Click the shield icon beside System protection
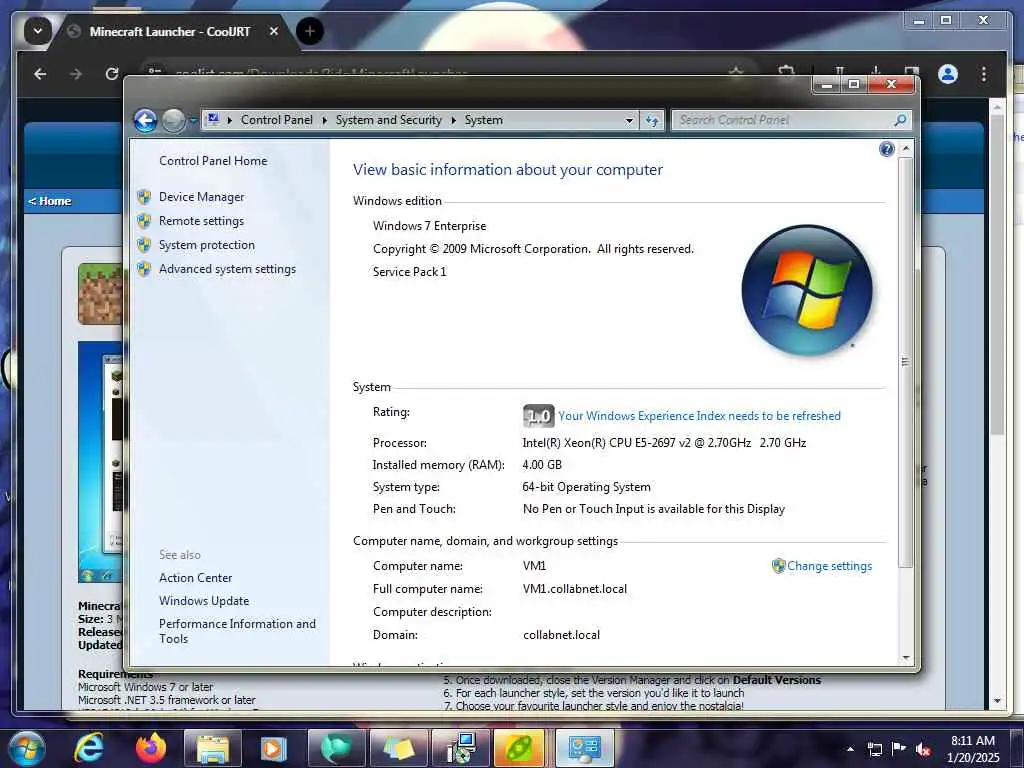The height and width of the screenshot is (768, 1024). click(144, 245)
